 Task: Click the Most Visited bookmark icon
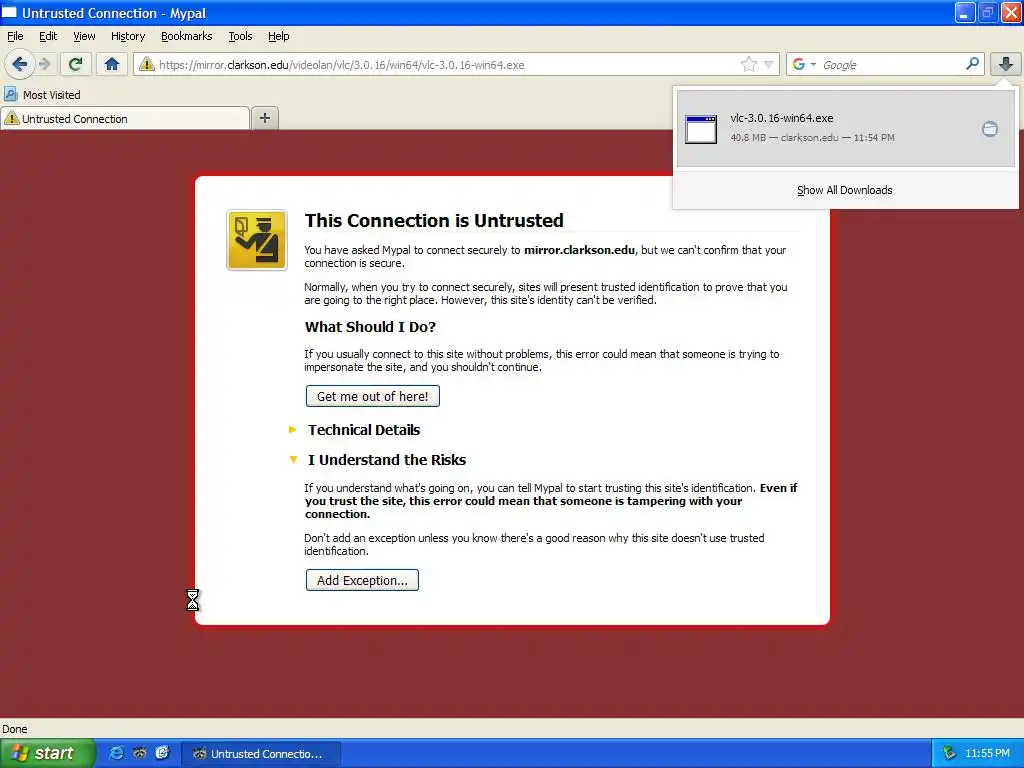coord(10,95)
